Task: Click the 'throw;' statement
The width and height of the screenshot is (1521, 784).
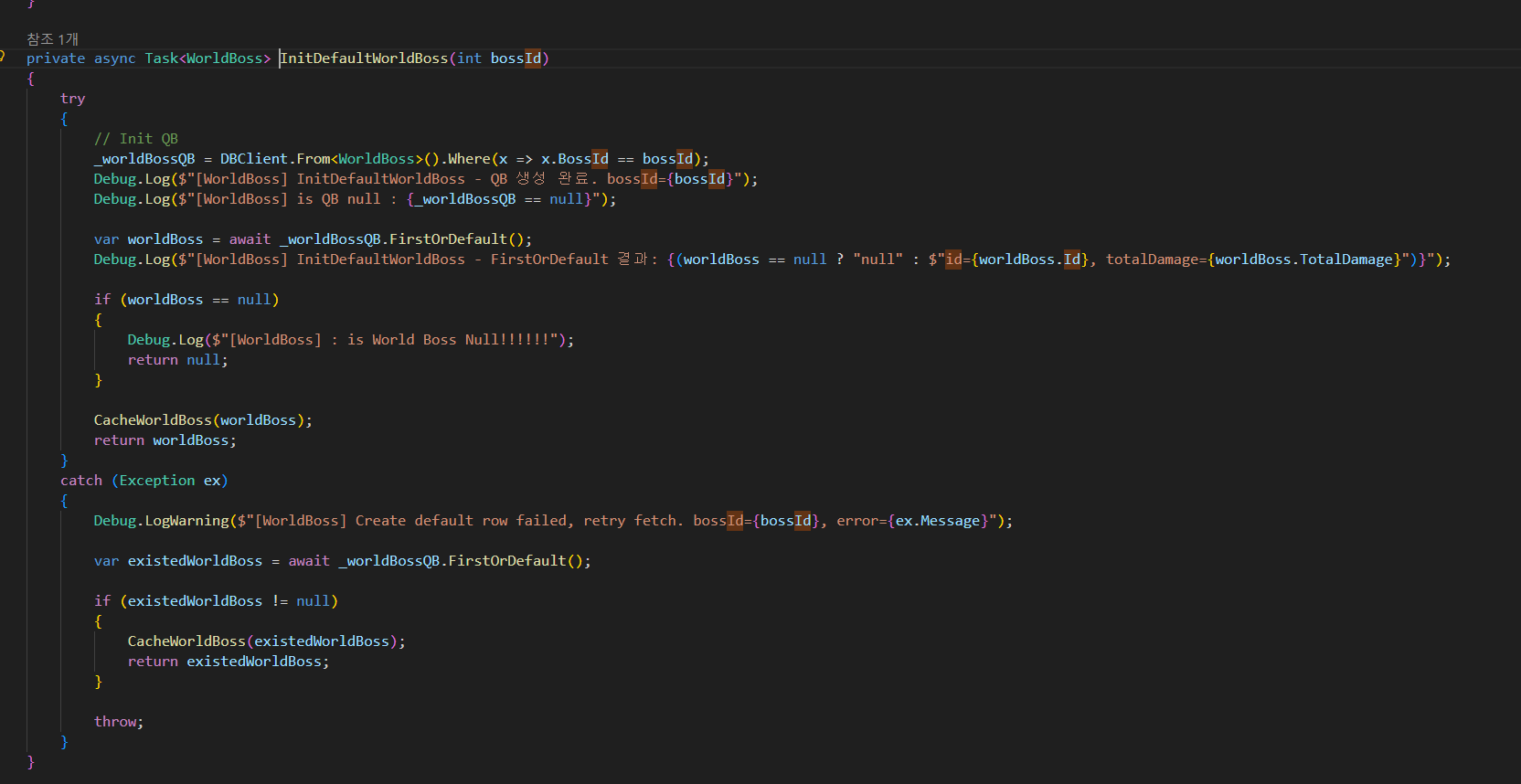Action: coord(118,722)
